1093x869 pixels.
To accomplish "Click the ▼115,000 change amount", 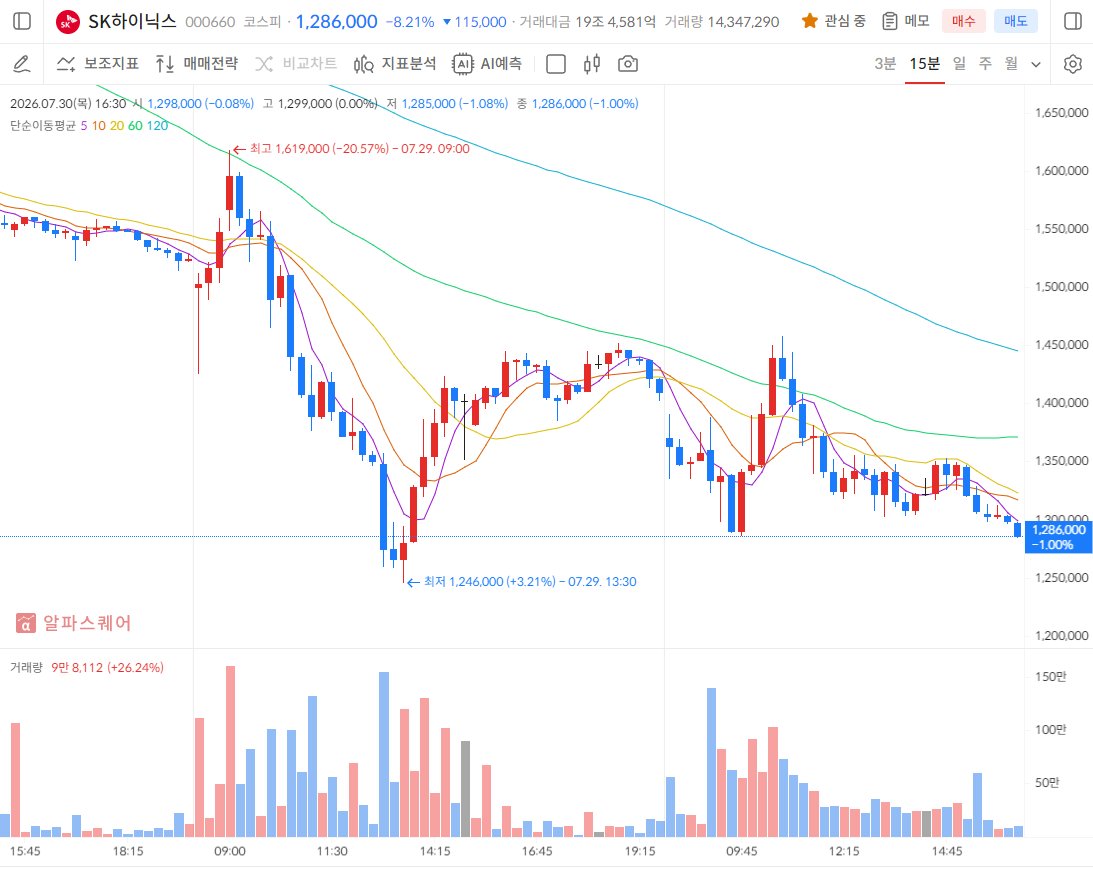I will (x=474, y=22).
